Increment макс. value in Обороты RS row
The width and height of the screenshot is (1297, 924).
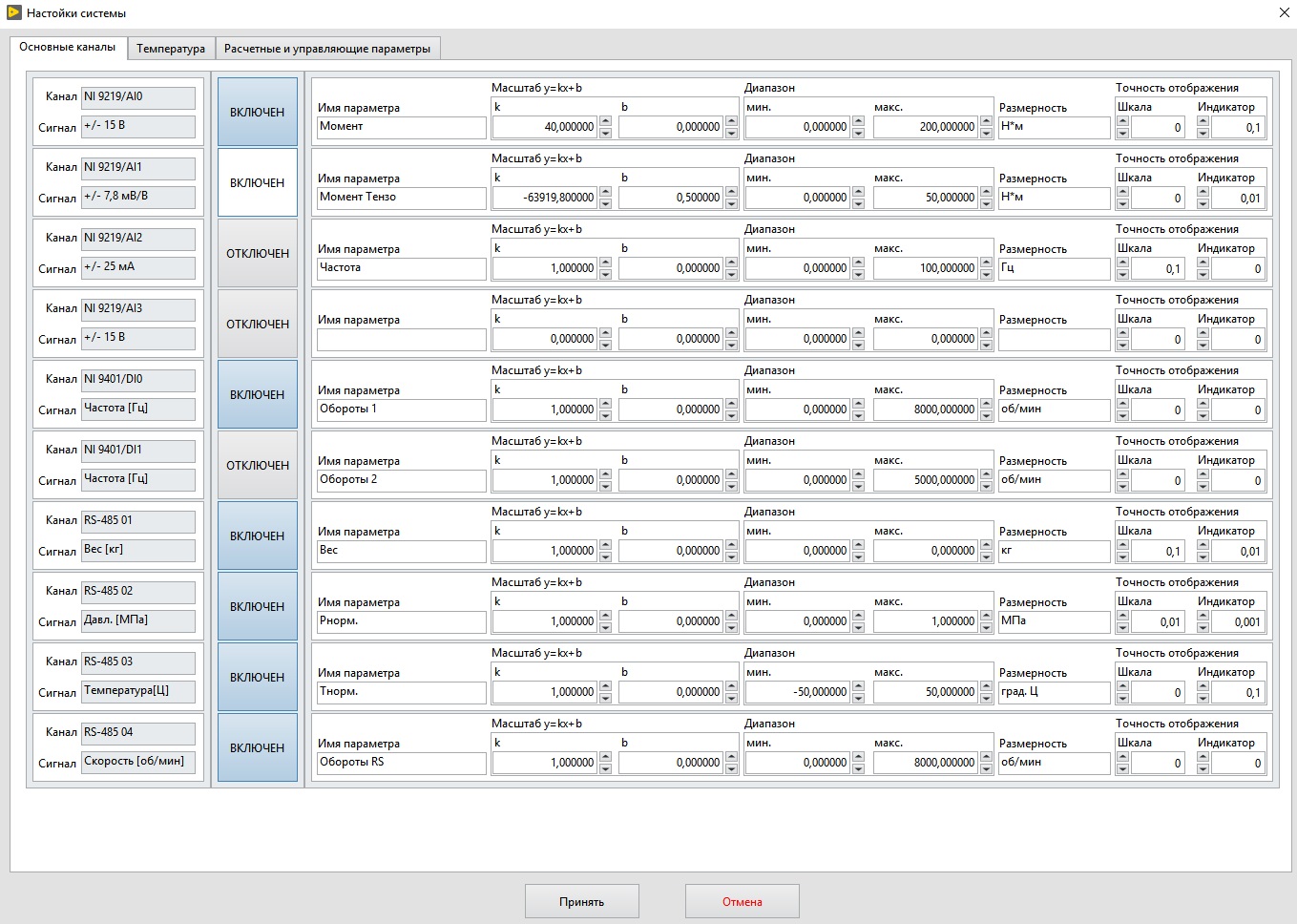pyautogui.click(x=986, y=757)
